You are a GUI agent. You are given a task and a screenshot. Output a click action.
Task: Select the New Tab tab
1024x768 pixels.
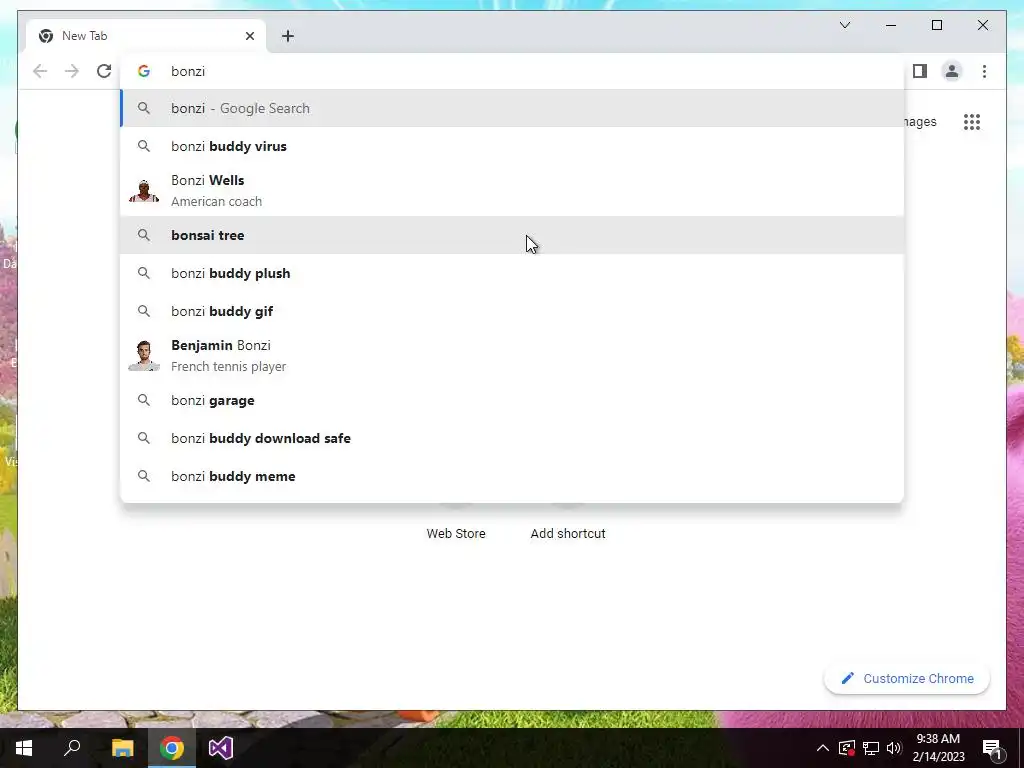coord(146,36)
